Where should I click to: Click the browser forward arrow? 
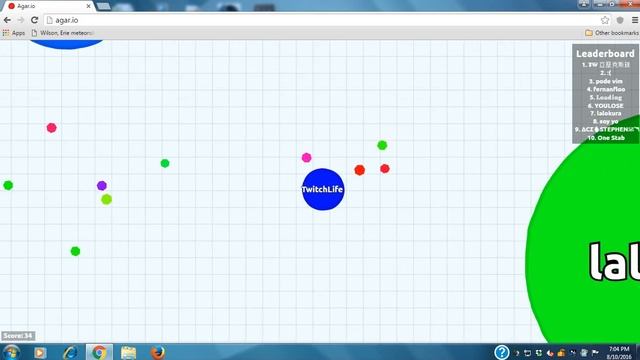tap(21, 20)
